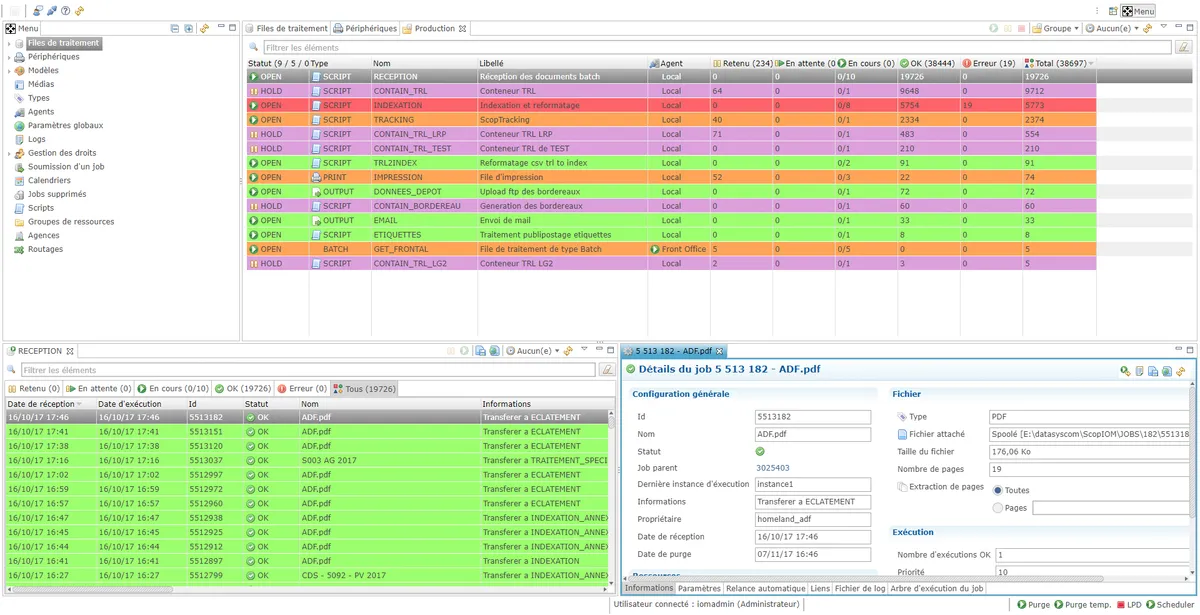The width and height of the screenshot is (1200, 615).
Task: Open the Logs item in menu tree
Action: [37, 139]
